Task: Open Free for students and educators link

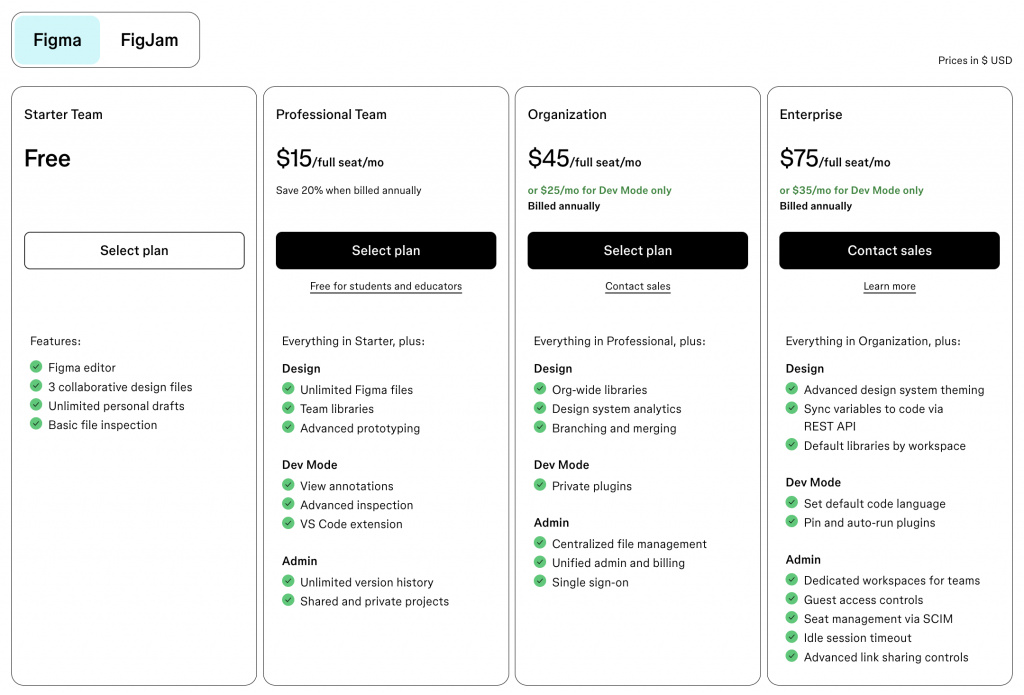Action: click(386, 286)
